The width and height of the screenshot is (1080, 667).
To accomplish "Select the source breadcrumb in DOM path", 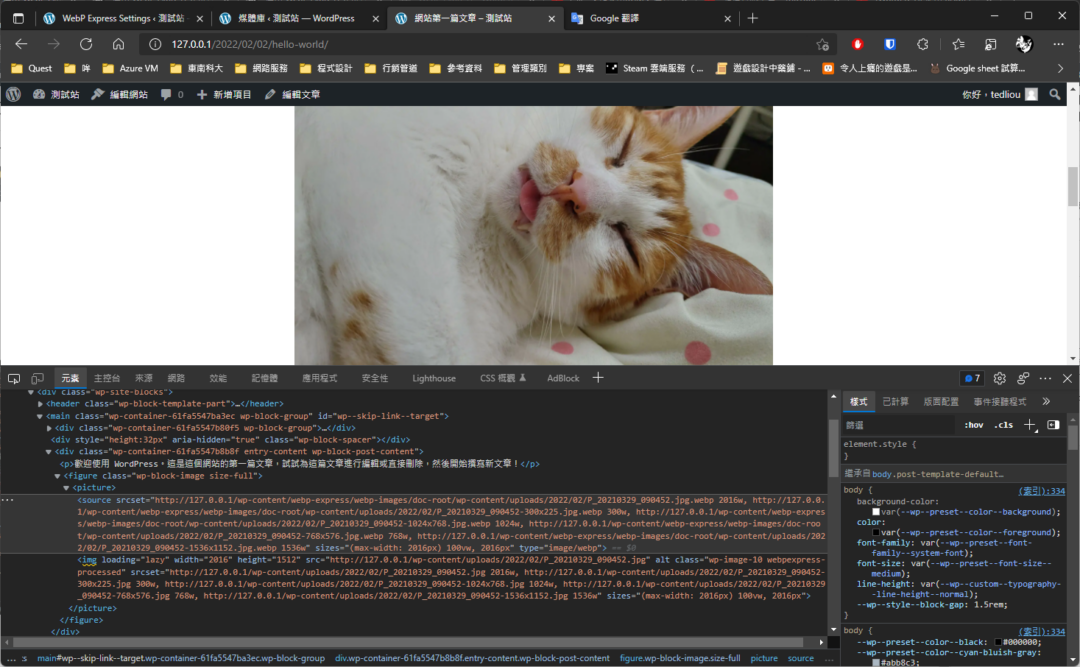I will point(801,658).
